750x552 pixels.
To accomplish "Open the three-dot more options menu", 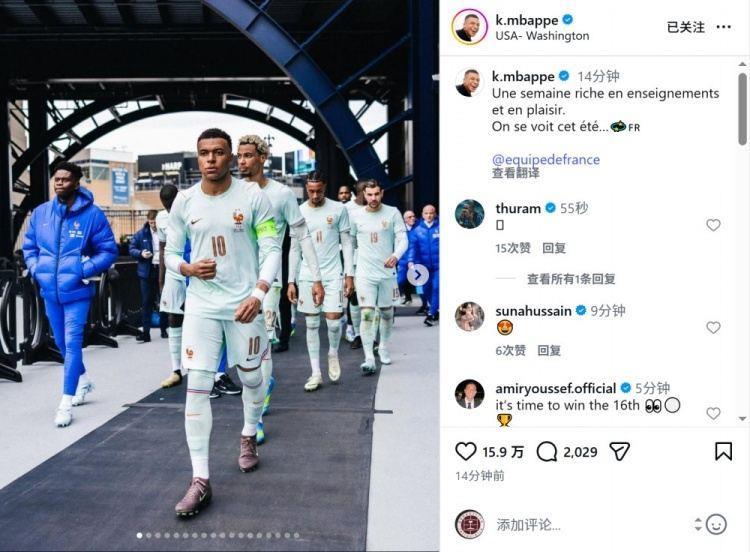I will (724, 27).
